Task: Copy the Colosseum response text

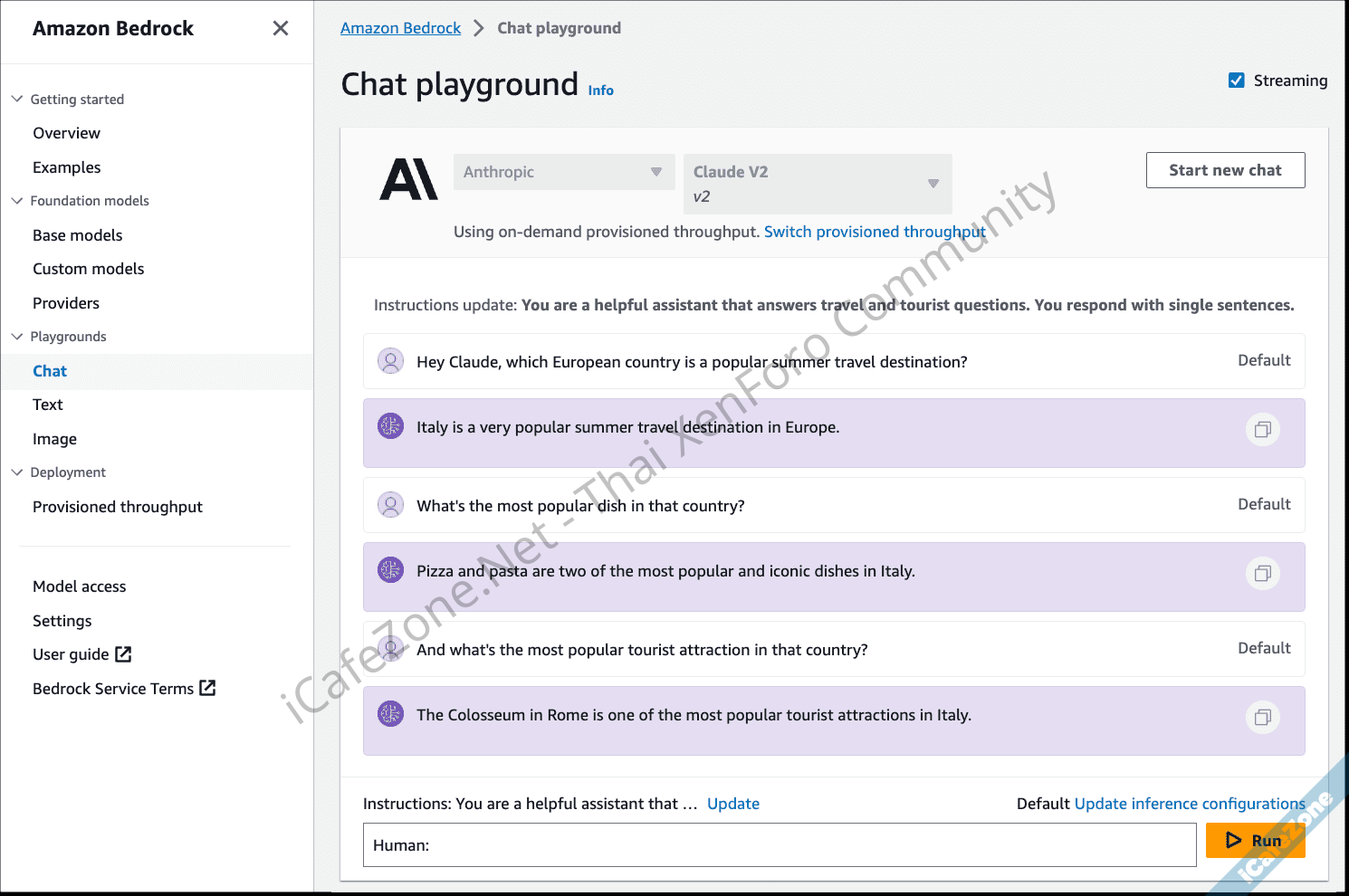Action: tap(1262, 717)
